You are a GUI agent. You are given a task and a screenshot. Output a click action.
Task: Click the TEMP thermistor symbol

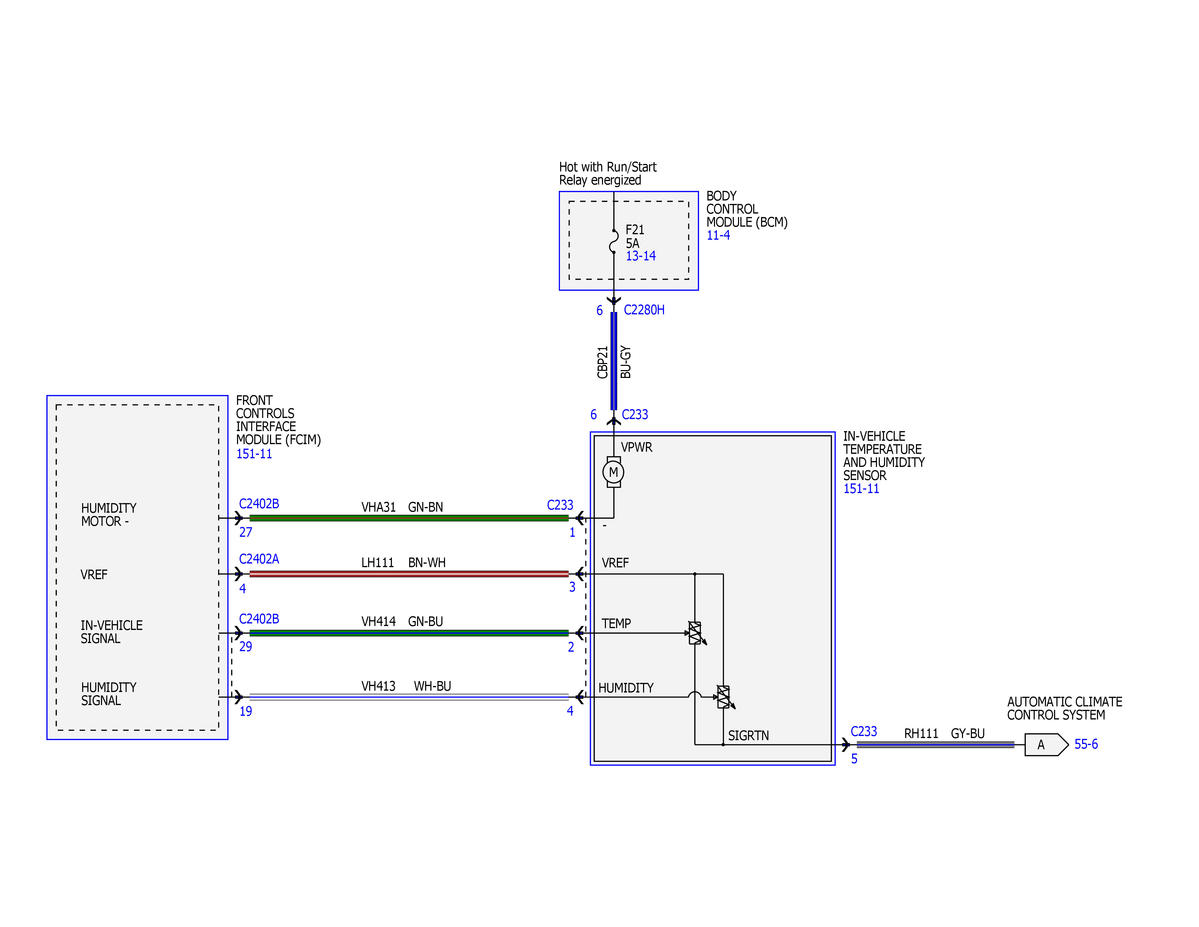tap(697, 633)
